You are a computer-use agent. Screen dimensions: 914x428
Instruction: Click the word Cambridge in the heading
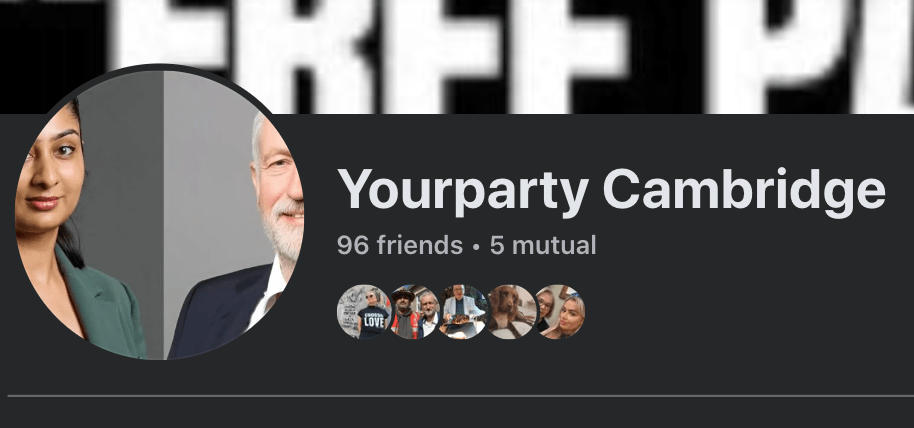tap(744, 189)
